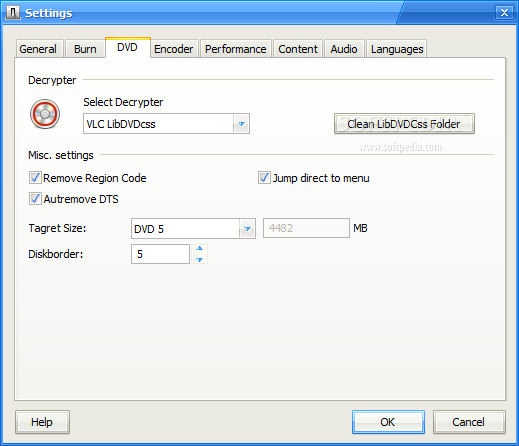The height and width of the screenshot is (446, 519).
Task: View the Languages tab
Action: pos(397,49)
